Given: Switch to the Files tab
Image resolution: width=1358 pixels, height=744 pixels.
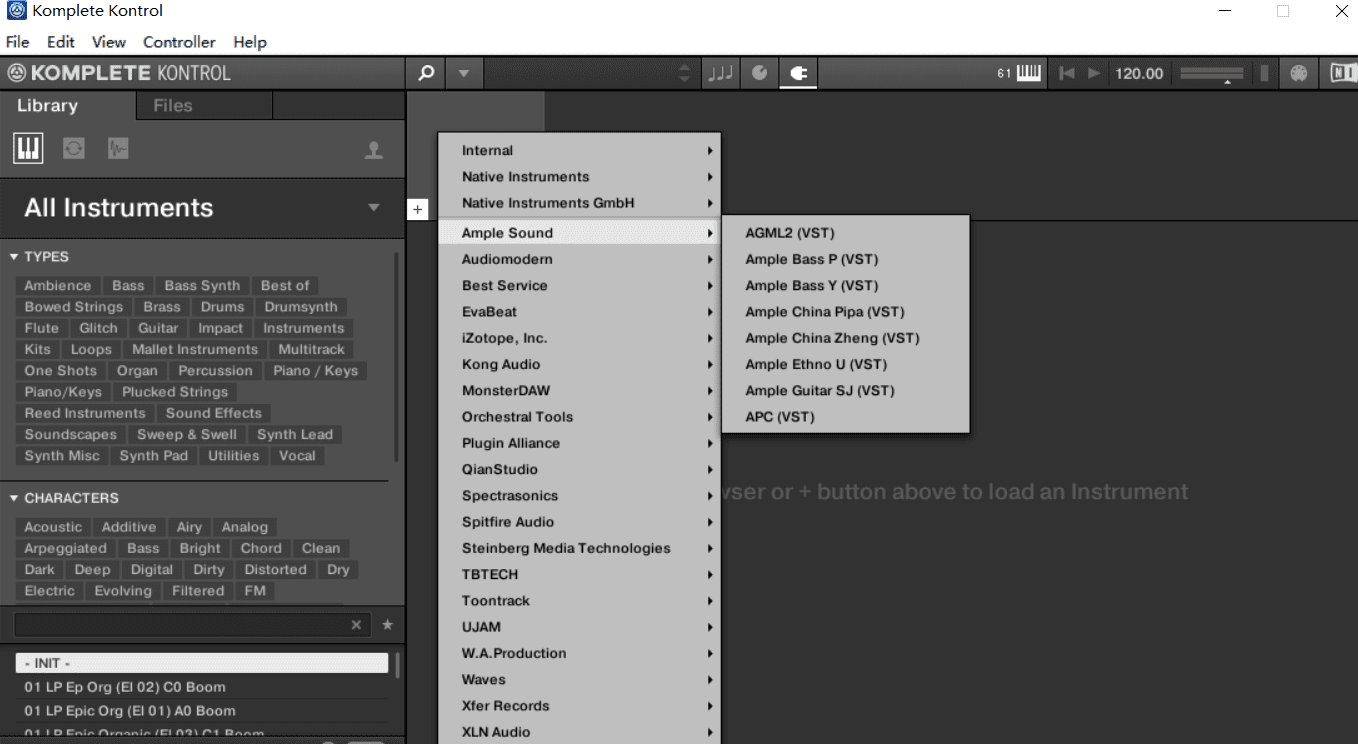Looking at the screenshot, I should pyautogui.click(x=204, y=105).
